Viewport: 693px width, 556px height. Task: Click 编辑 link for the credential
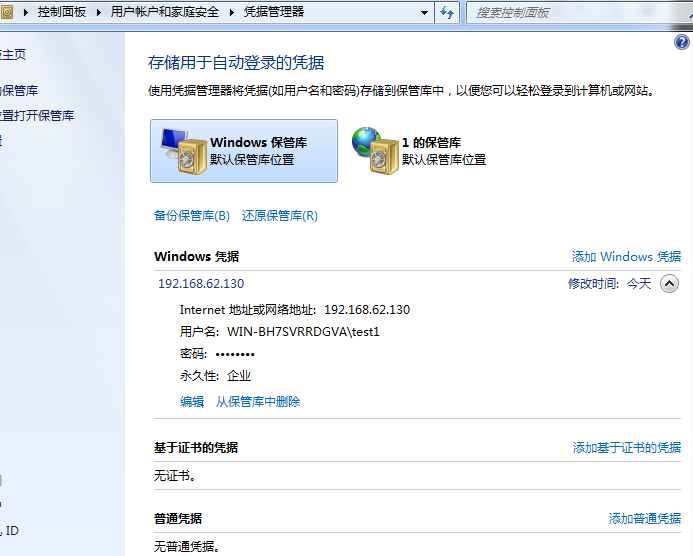click(192, 402)
